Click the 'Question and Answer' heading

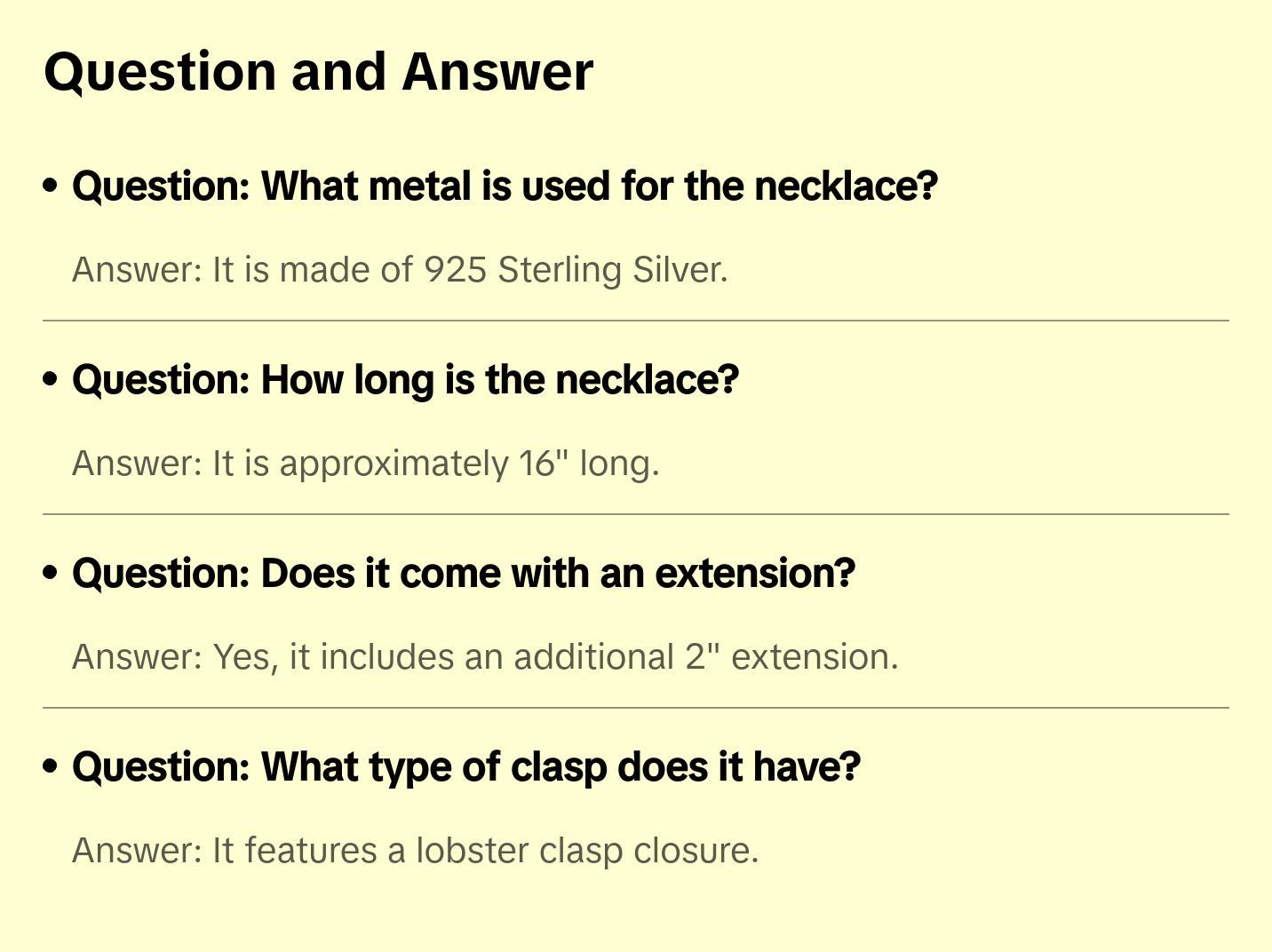coord(318,72)
